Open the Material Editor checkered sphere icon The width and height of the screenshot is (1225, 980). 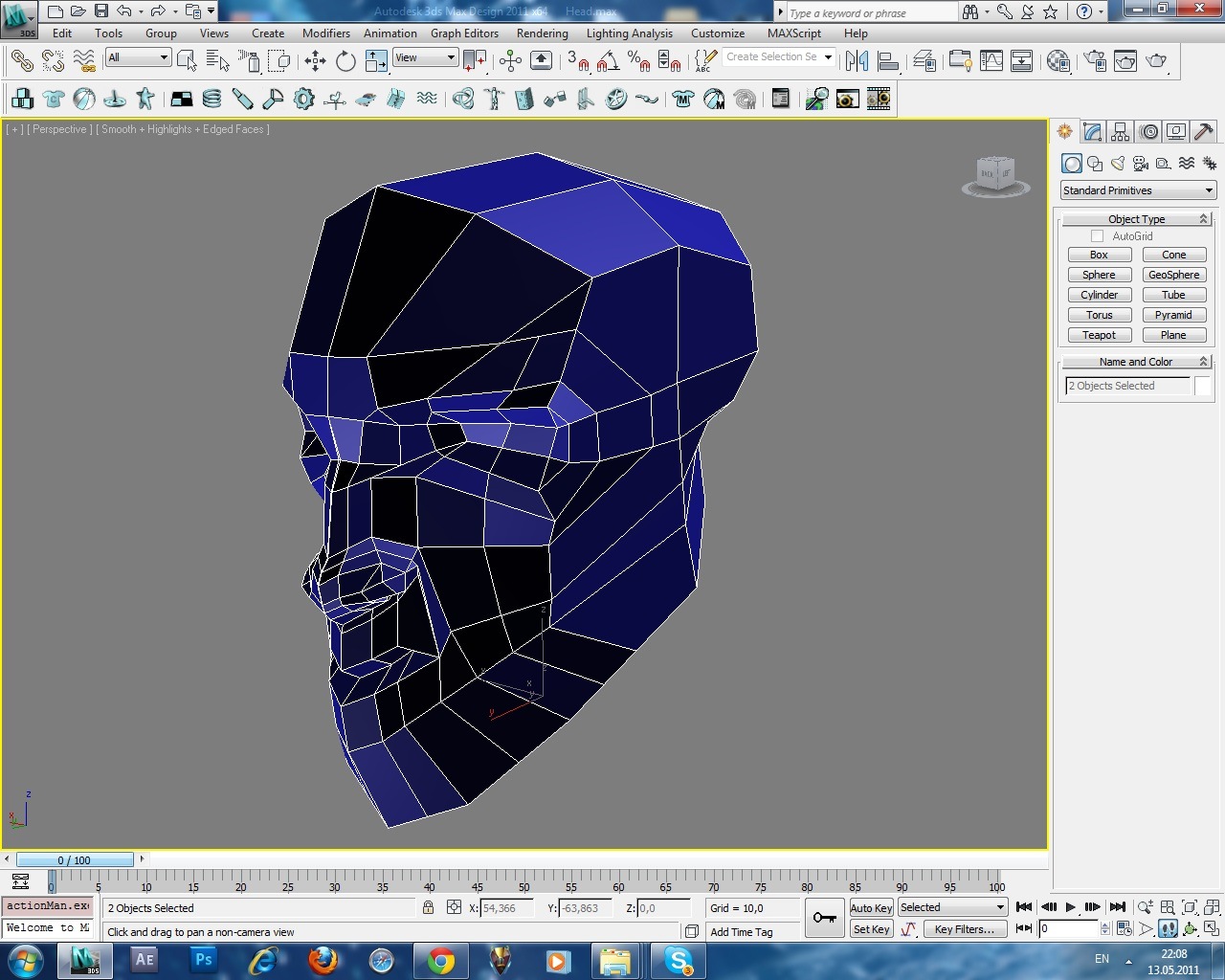point(1058,61)
